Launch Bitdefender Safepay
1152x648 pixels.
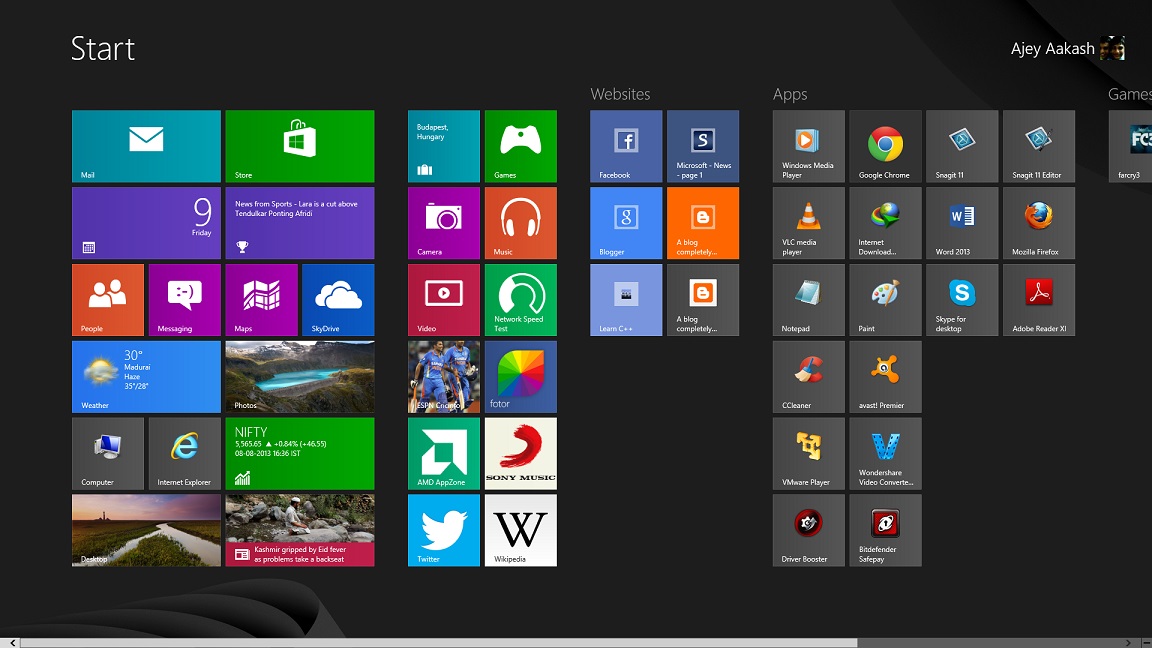(885, 530)
